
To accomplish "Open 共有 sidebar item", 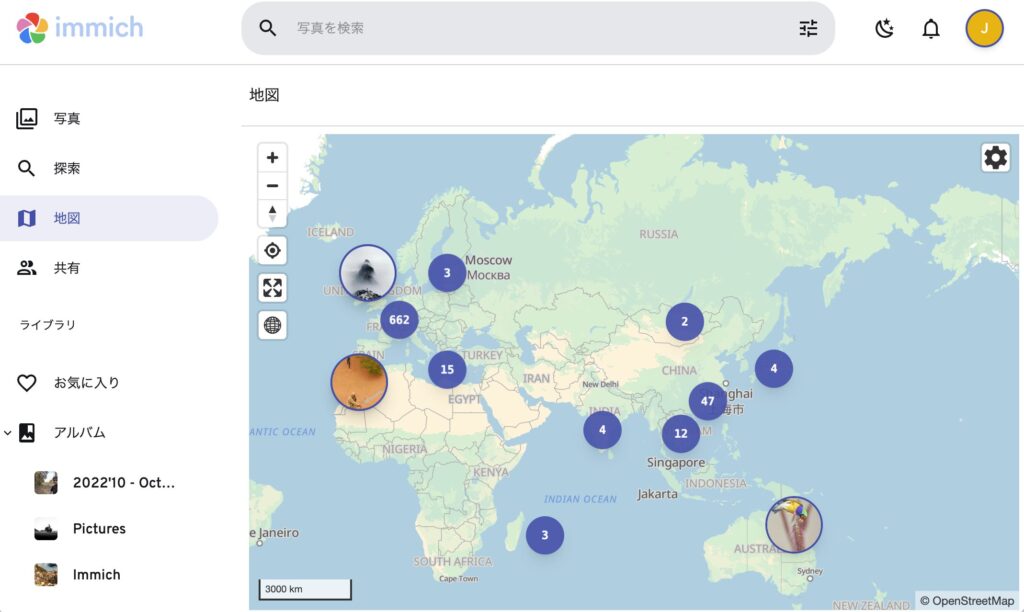I will coord(67,268).
